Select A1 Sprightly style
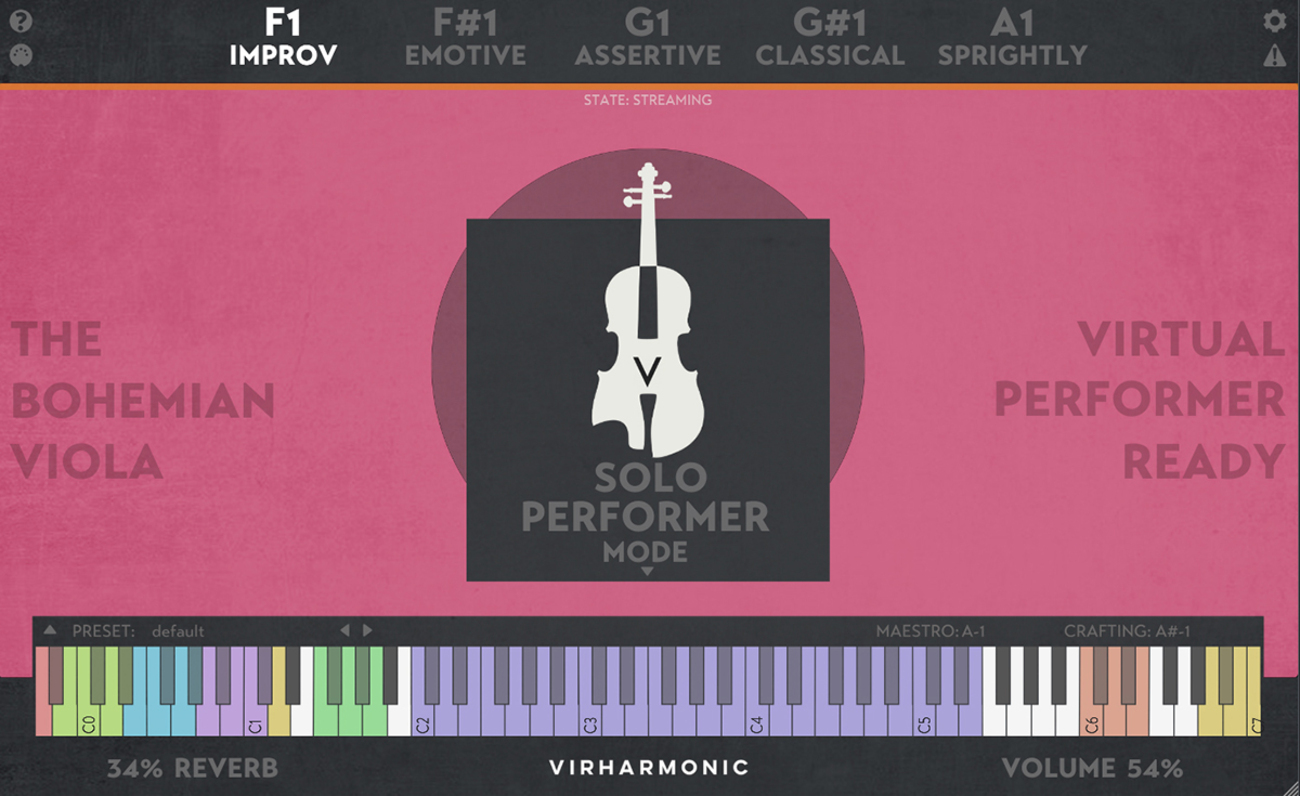 point(1012,38)
